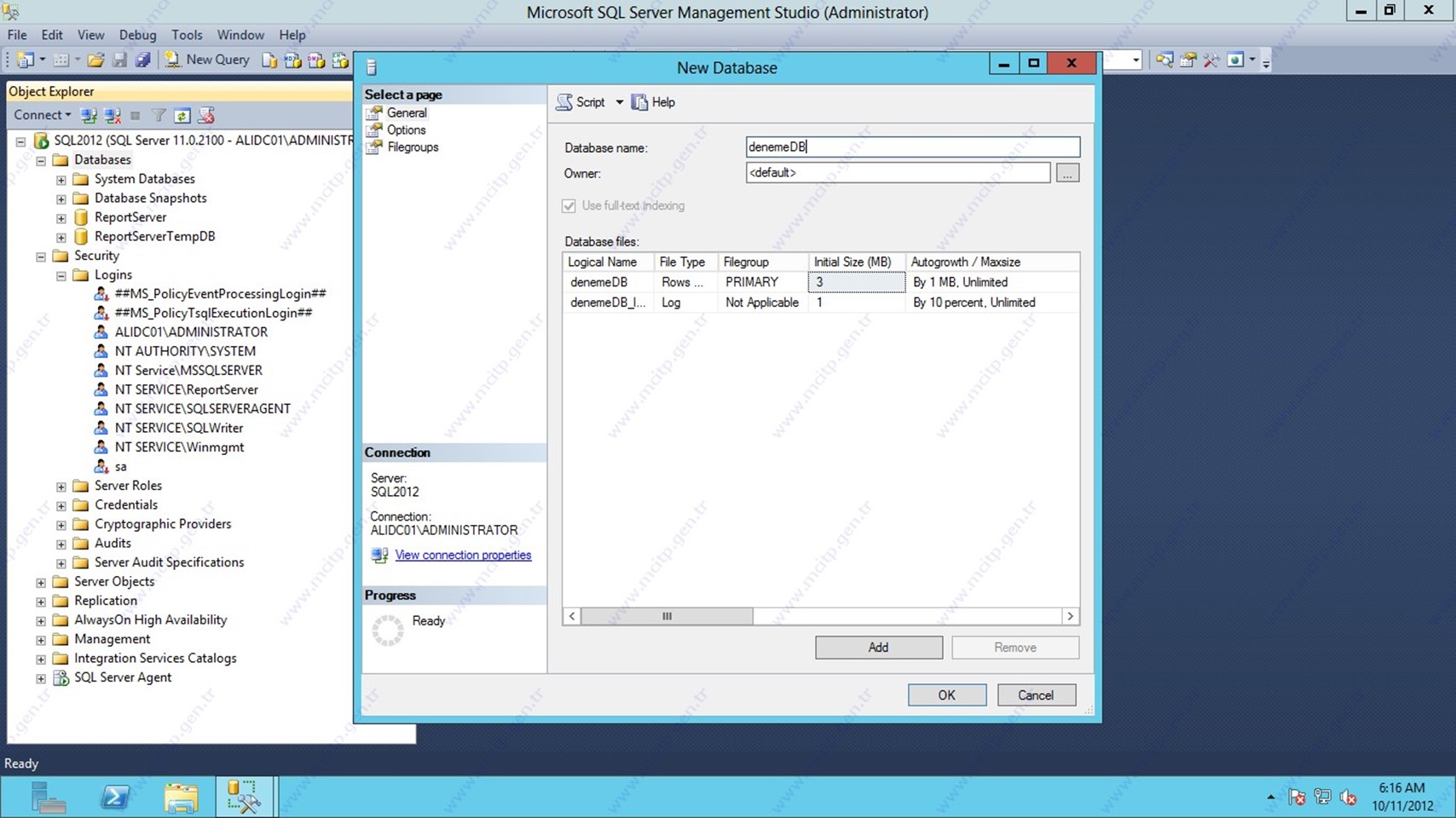Collapse the Logins tree node
1456x818 pixels.
coord(61,275)
